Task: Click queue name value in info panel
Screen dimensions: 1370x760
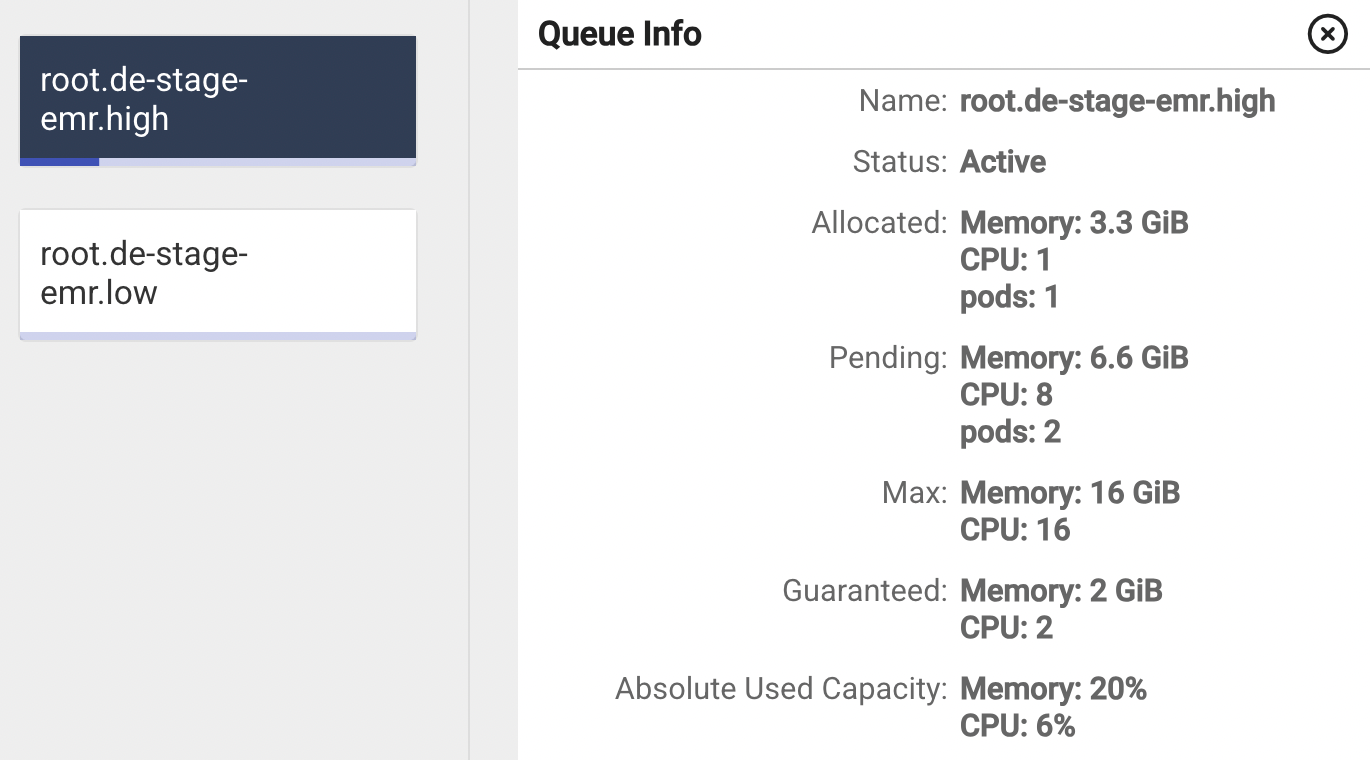Action: [x=1117, y=101]
